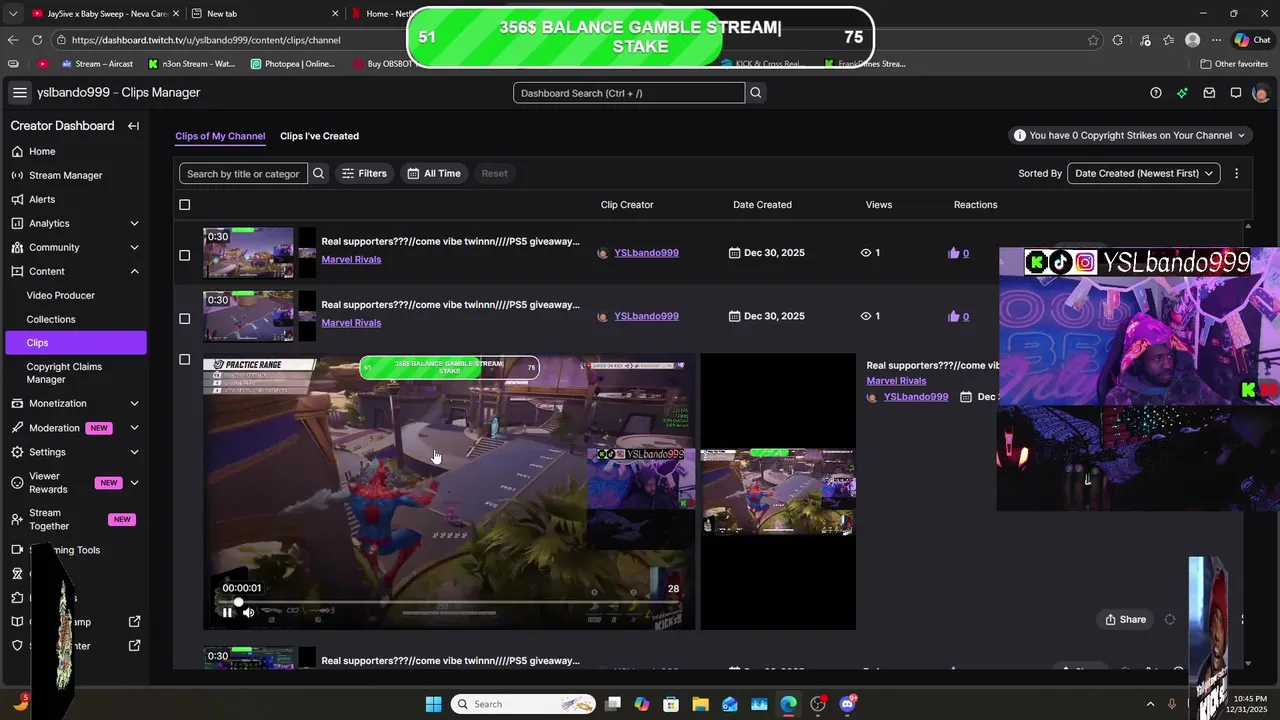Open YSLbando999 creator link in first row
The width and height of the screenshot is (1280, 720).
pos(646,253)
